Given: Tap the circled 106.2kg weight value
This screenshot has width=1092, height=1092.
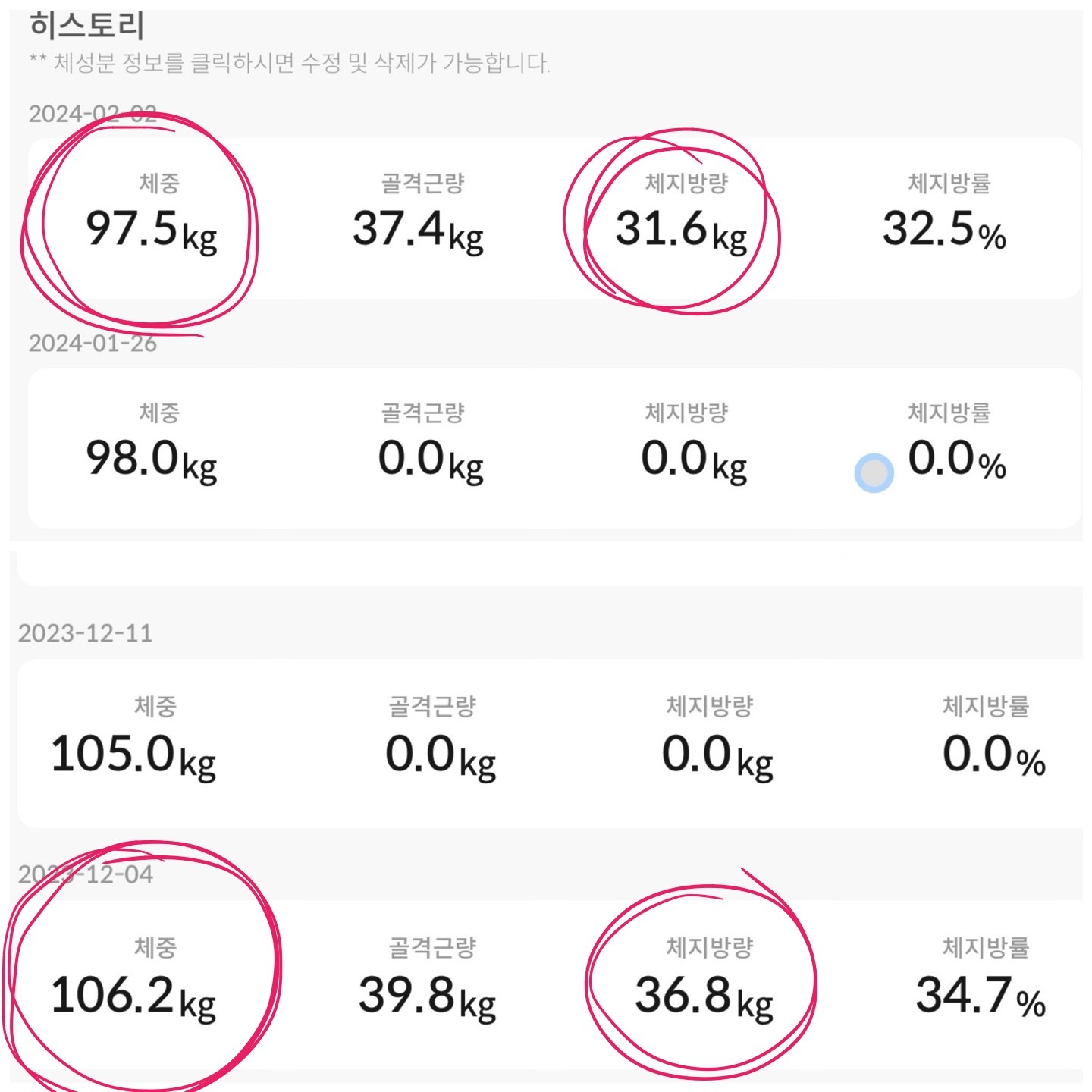Looking at the screenshot, I should click(133, 996).
